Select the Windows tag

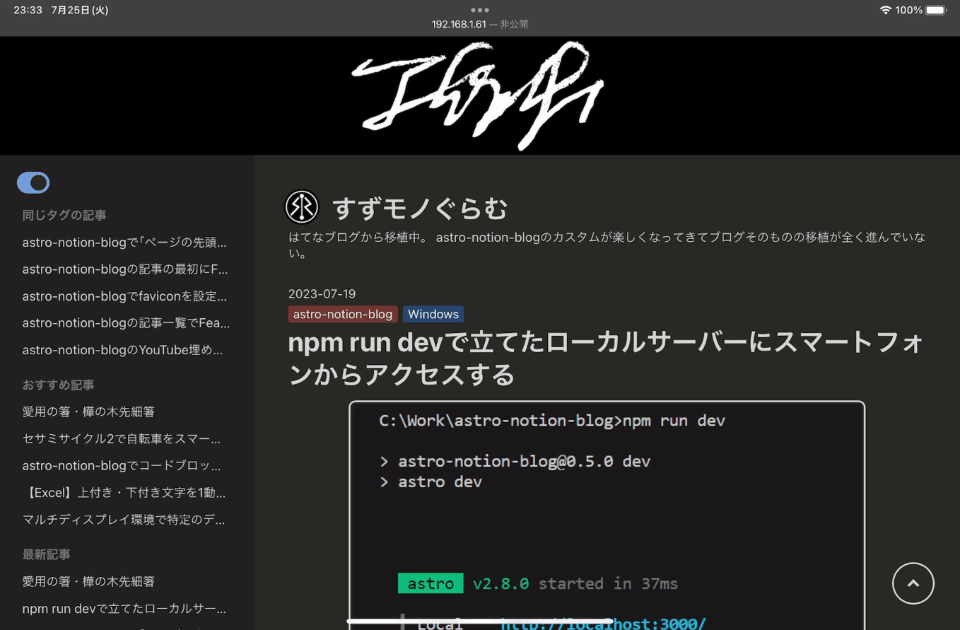[433, 314]
